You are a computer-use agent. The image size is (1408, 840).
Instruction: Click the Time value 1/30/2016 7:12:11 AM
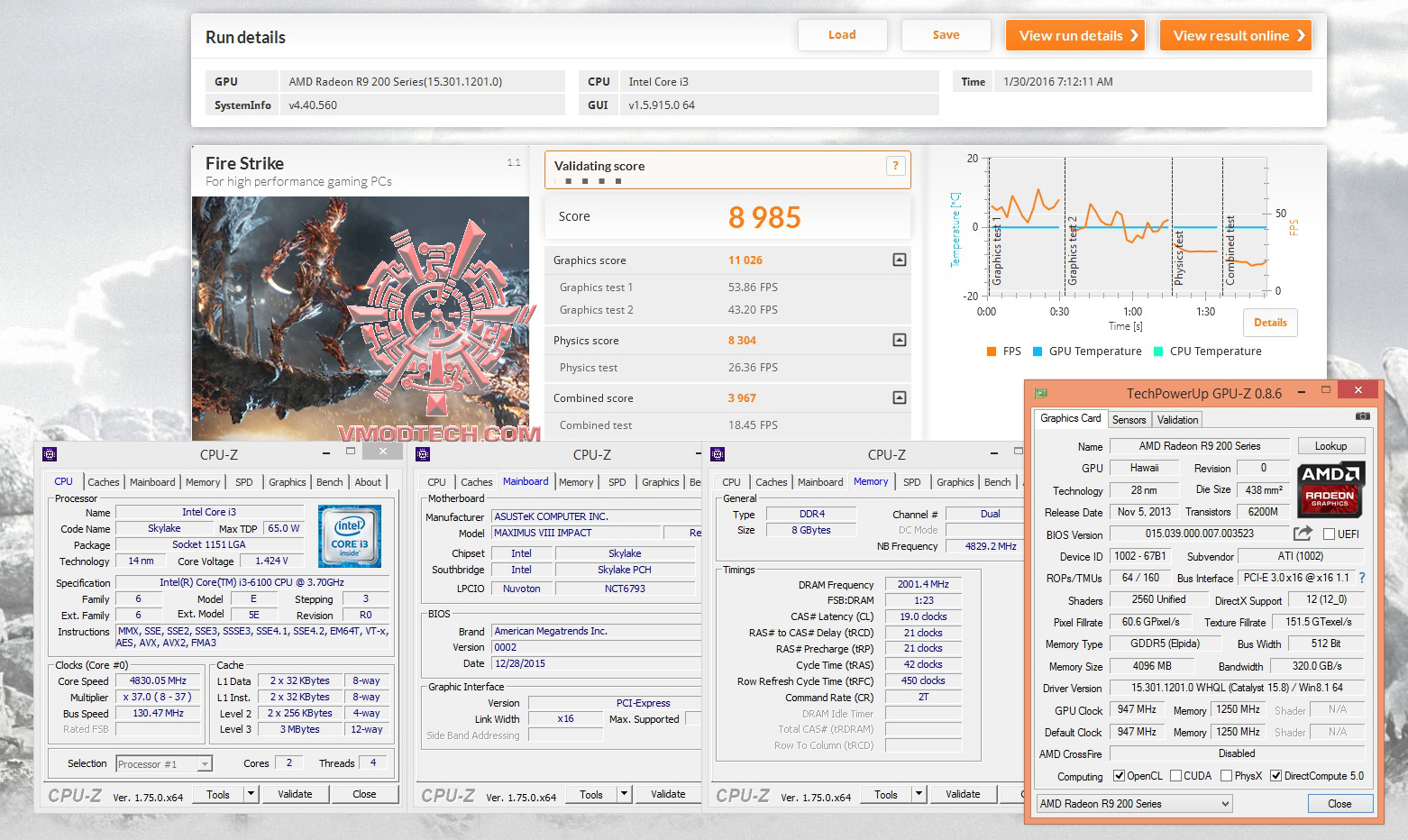point(1058,82)
